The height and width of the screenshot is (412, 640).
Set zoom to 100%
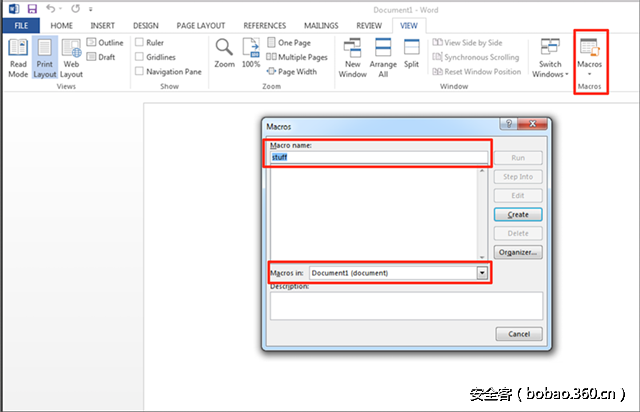251,53
